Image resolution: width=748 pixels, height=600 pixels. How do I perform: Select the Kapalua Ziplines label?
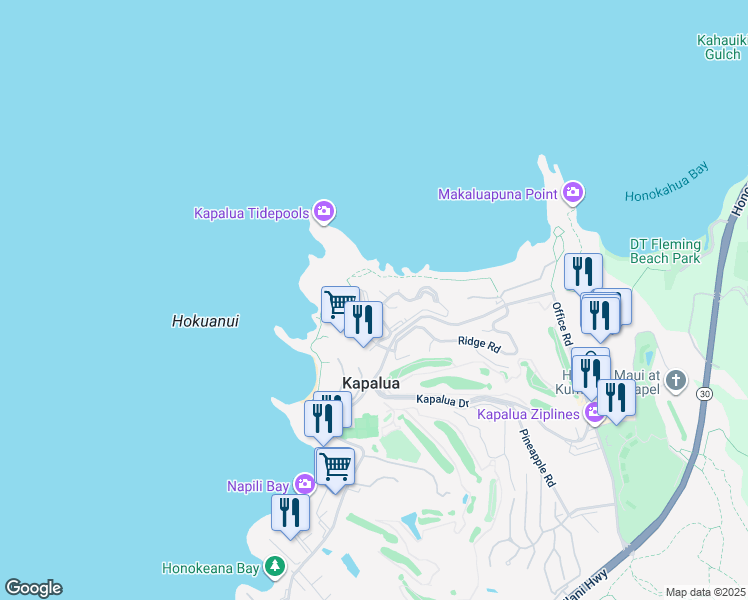coord(528,414)
